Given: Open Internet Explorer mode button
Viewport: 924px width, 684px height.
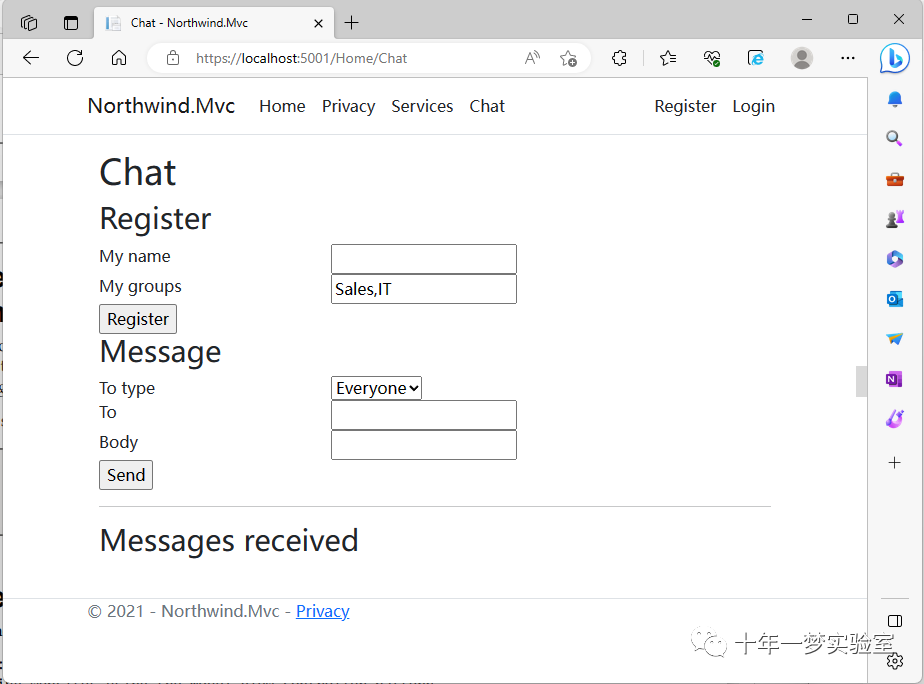Looking at the screenshot, I should pos(755,58).
